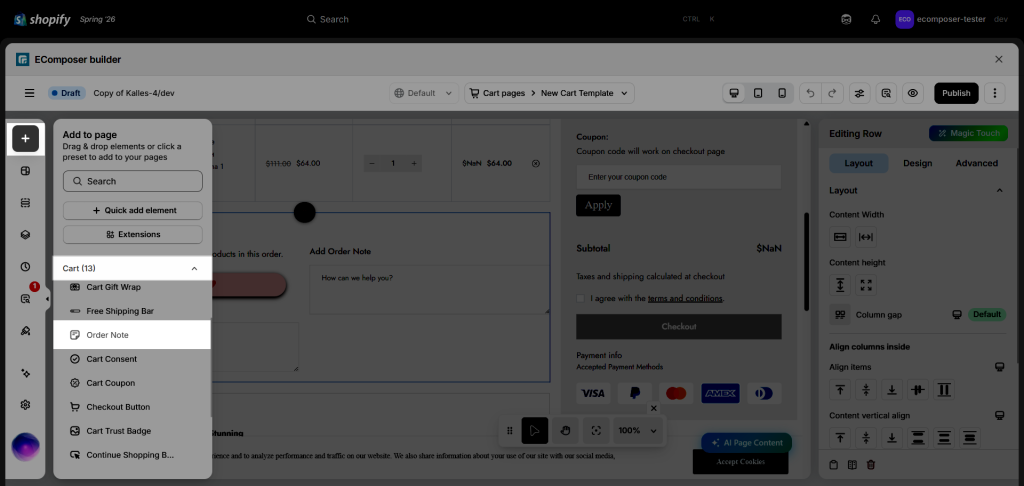
Task: Open Shopify notifications bell
Action: pos(876,19)
